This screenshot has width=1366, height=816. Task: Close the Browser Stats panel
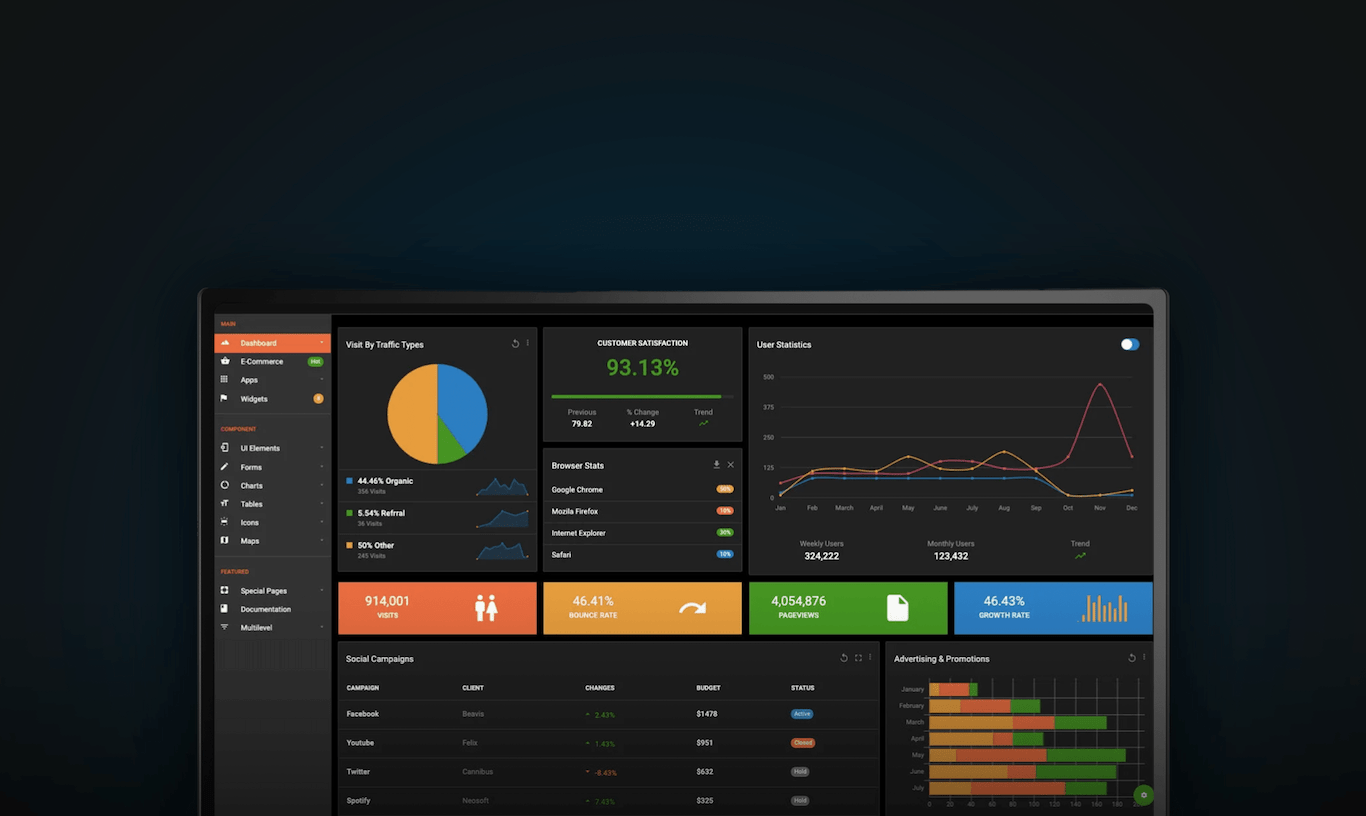click(730, 465)
